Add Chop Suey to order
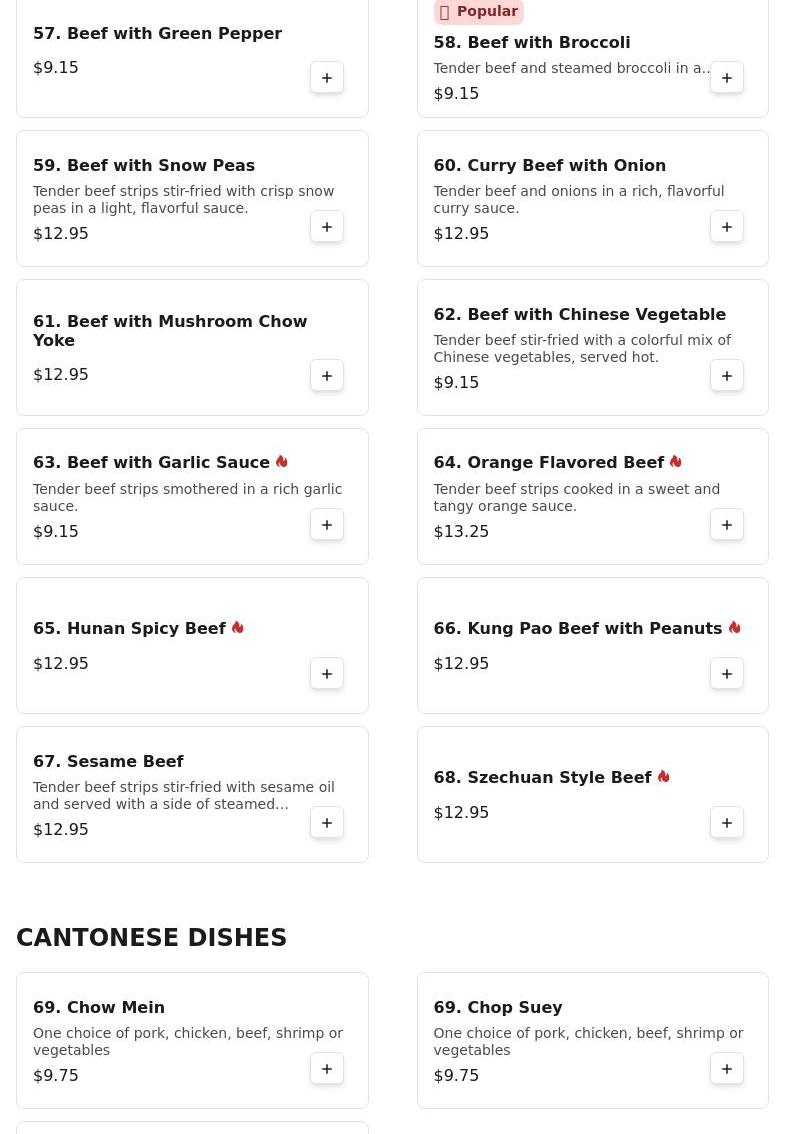 (x=727, y=1069)
